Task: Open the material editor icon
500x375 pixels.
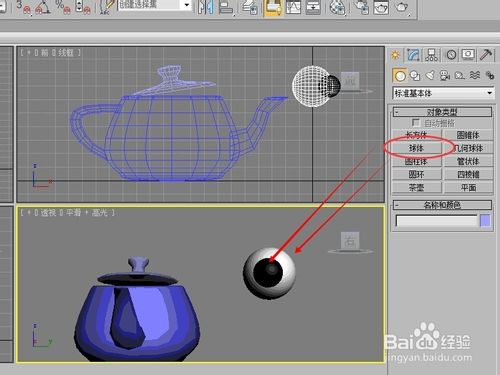Action: [337, 7]
